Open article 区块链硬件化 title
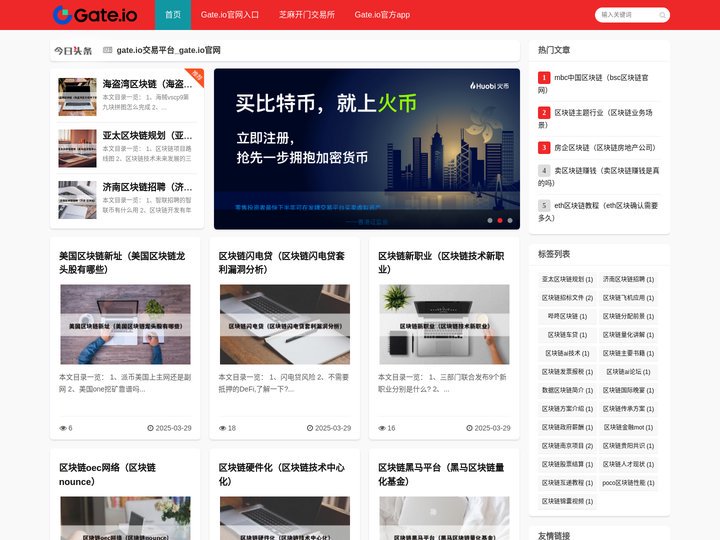The image size is (720, 540). pos(281,474)
